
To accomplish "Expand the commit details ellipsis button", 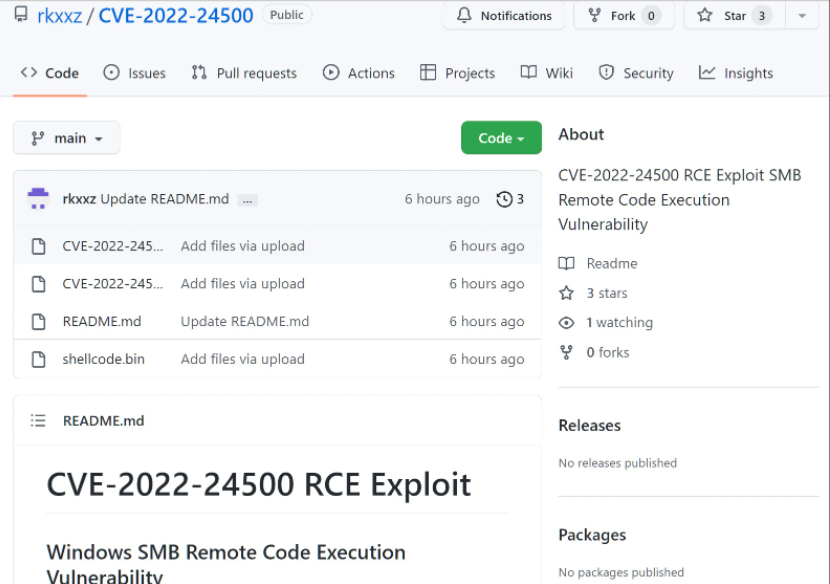I will coord(247,201).
